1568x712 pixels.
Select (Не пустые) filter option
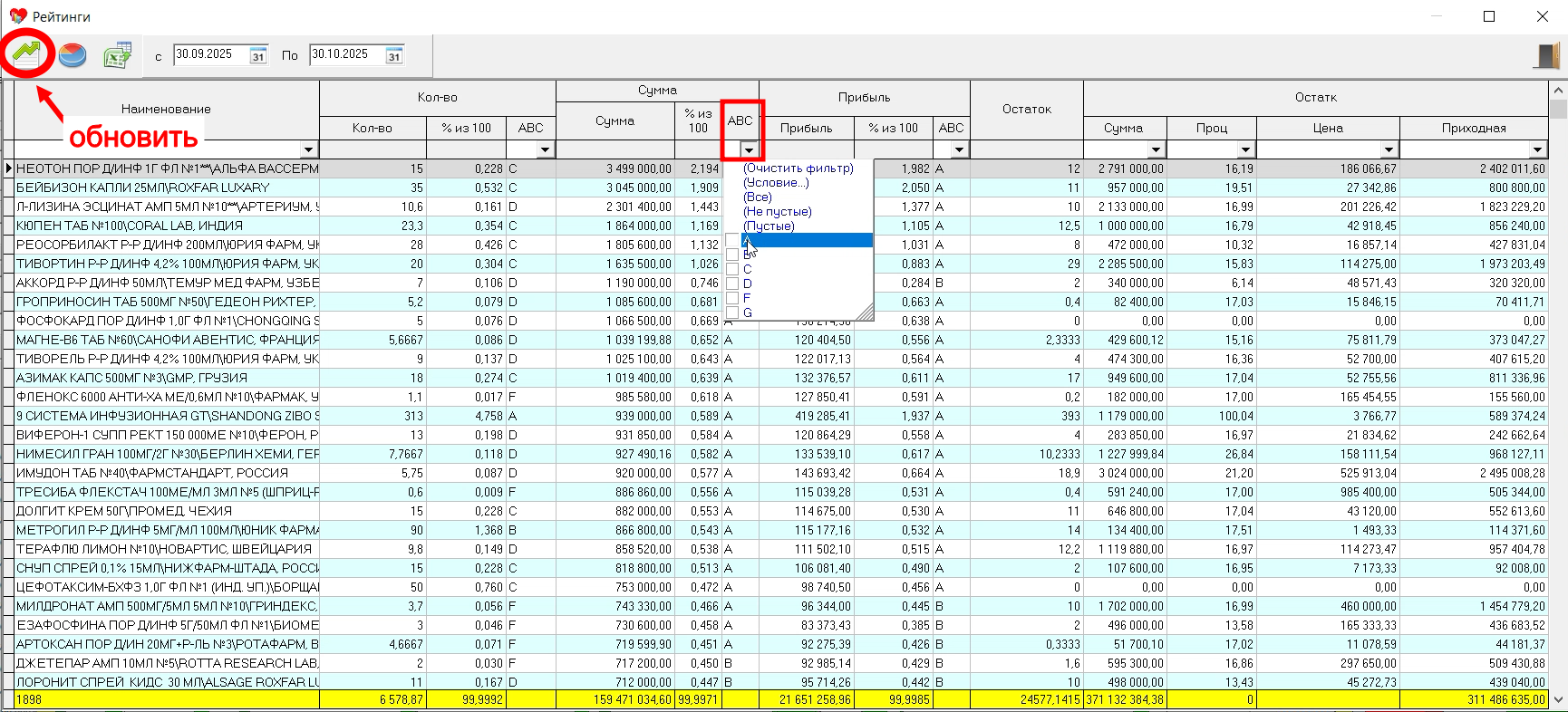(777, 212)
